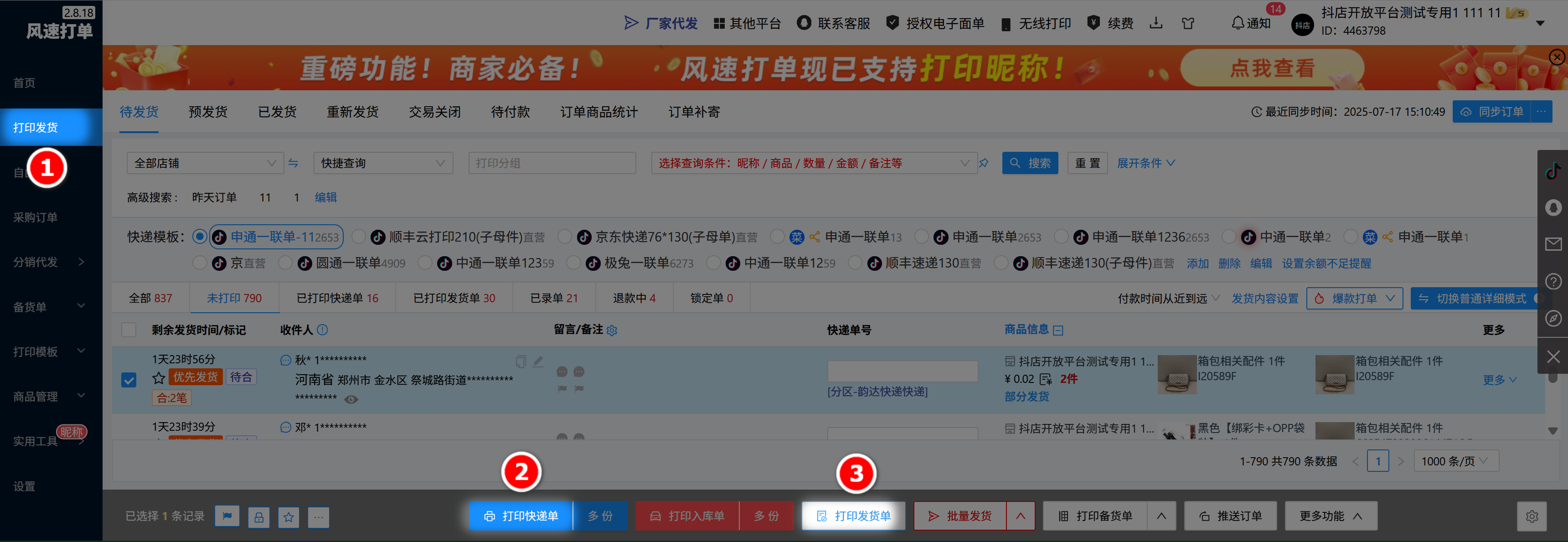This screenshot has height=542, width=1568.
Task: Open the 订单商品统计 tab
Action: pos(599,111)
